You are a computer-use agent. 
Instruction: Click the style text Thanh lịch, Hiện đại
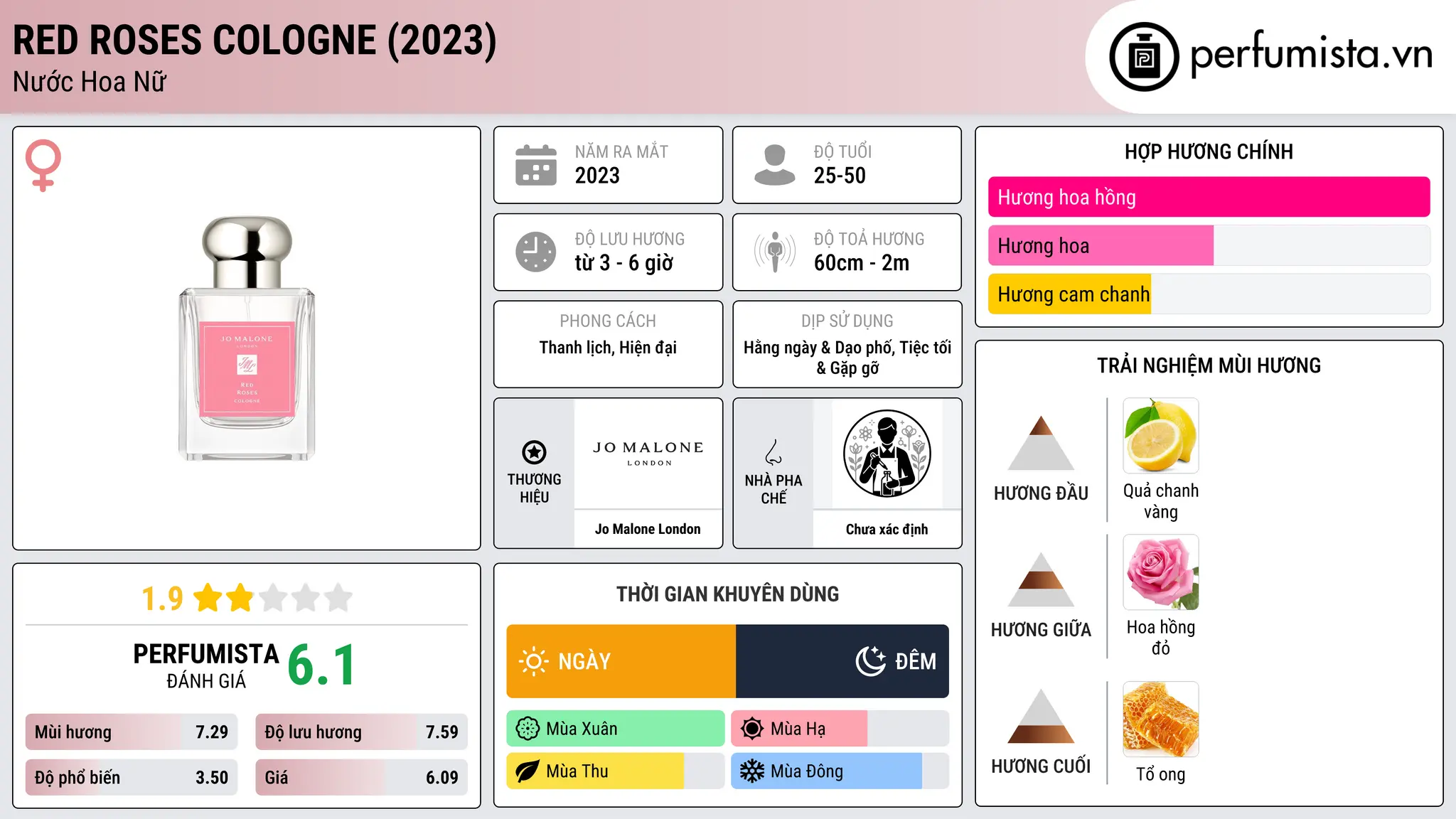[x=608, y=348]
